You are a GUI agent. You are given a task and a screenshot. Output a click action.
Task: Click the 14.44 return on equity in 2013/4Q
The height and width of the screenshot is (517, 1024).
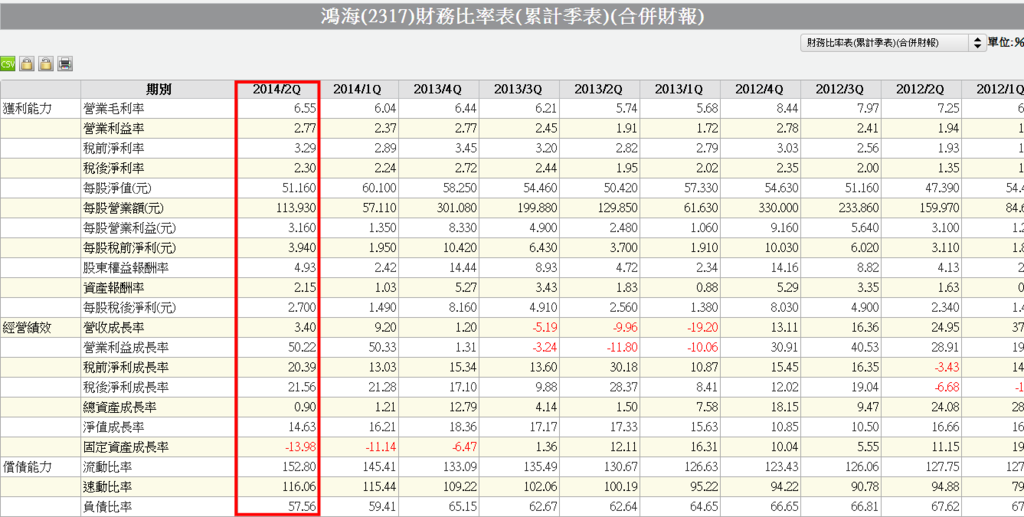(463, 268)
